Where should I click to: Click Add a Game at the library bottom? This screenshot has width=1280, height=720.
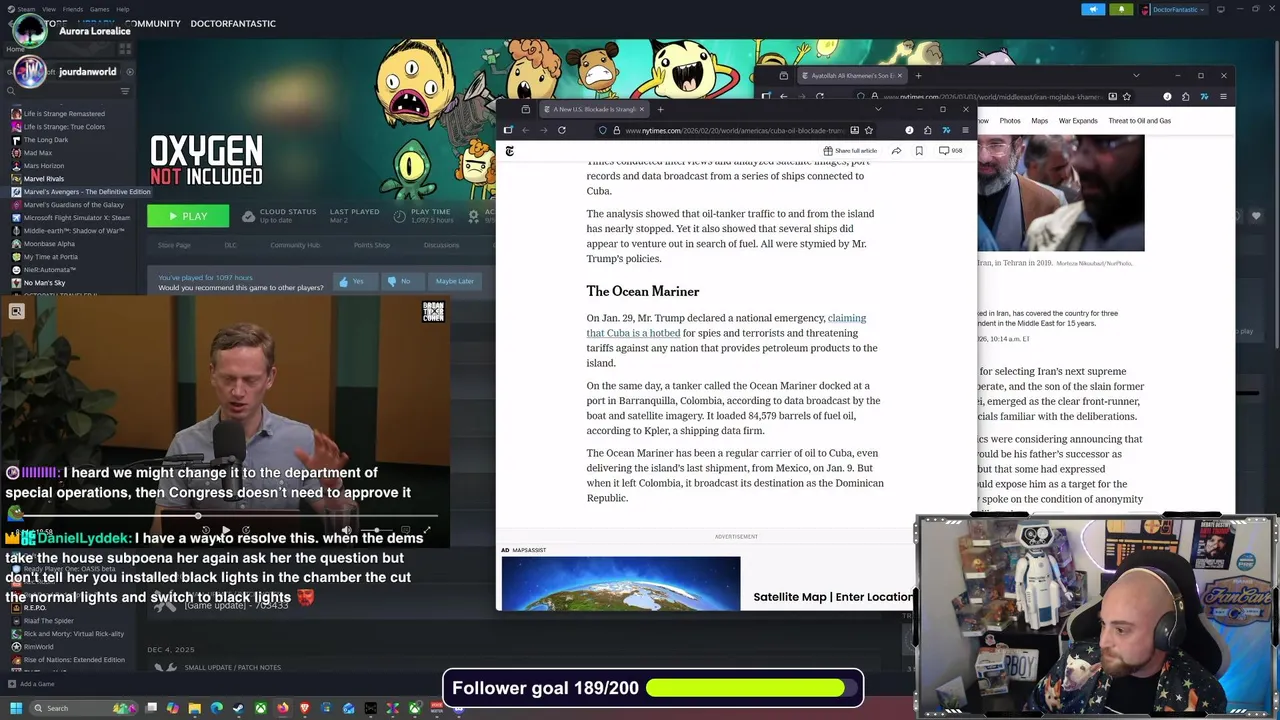point(30,684)
